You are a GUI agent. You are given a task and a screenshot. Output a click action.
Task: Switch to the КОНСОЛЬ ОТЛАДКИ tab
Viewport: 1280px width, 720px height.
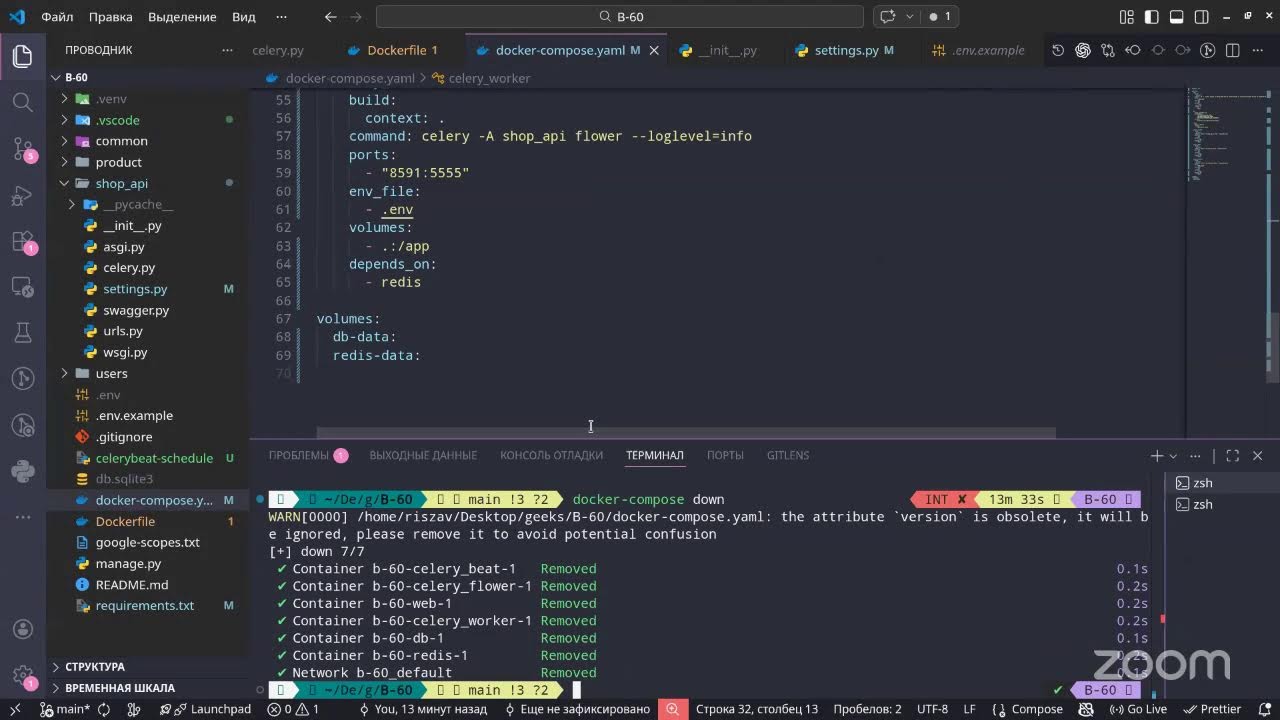click(551, 455)
